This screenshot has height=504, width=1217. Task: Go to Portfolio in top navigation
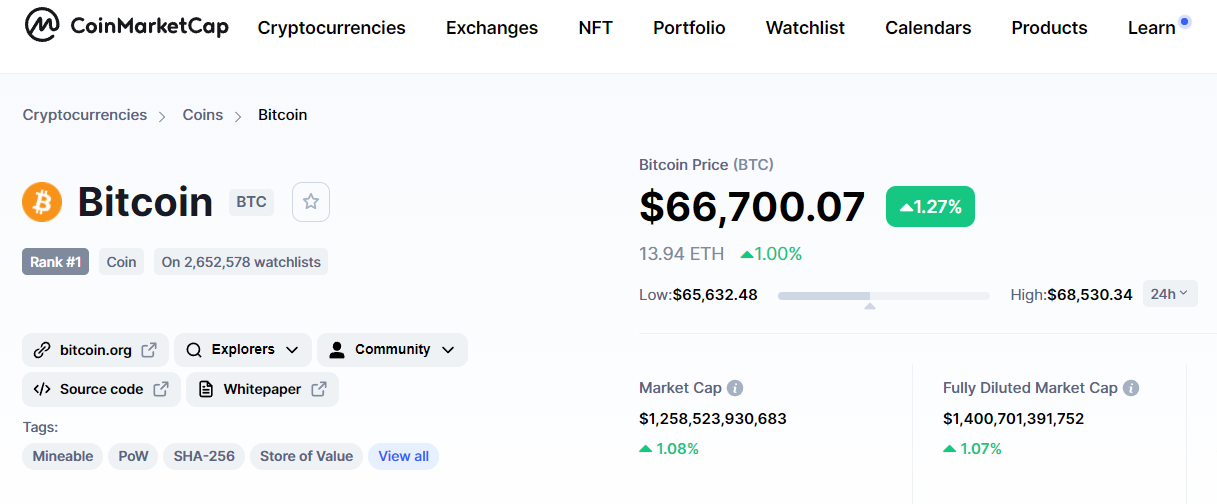click(x=689, y=28)
